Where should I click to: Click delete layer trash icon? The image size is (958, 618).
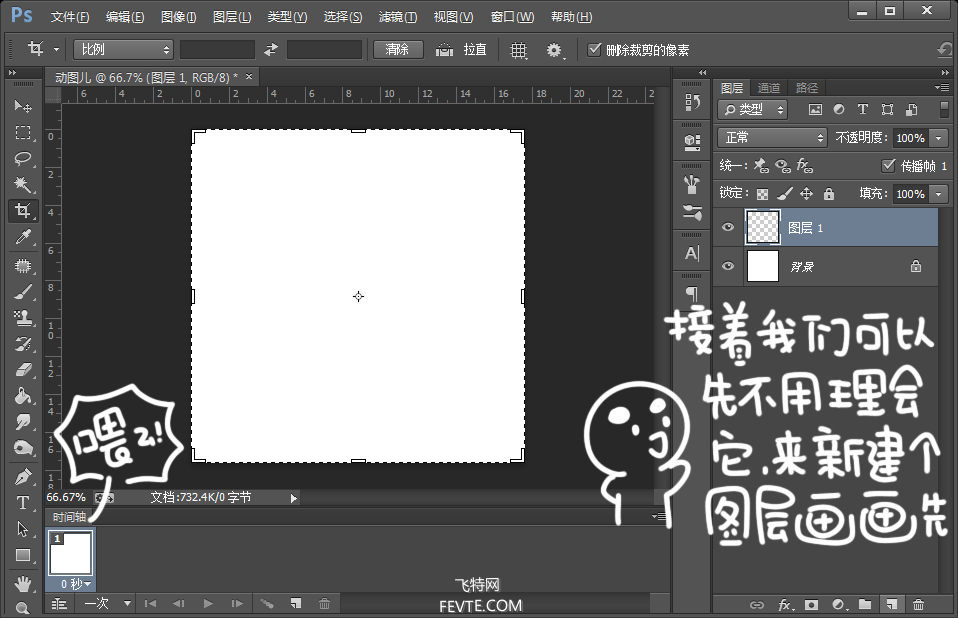[918, 605]
